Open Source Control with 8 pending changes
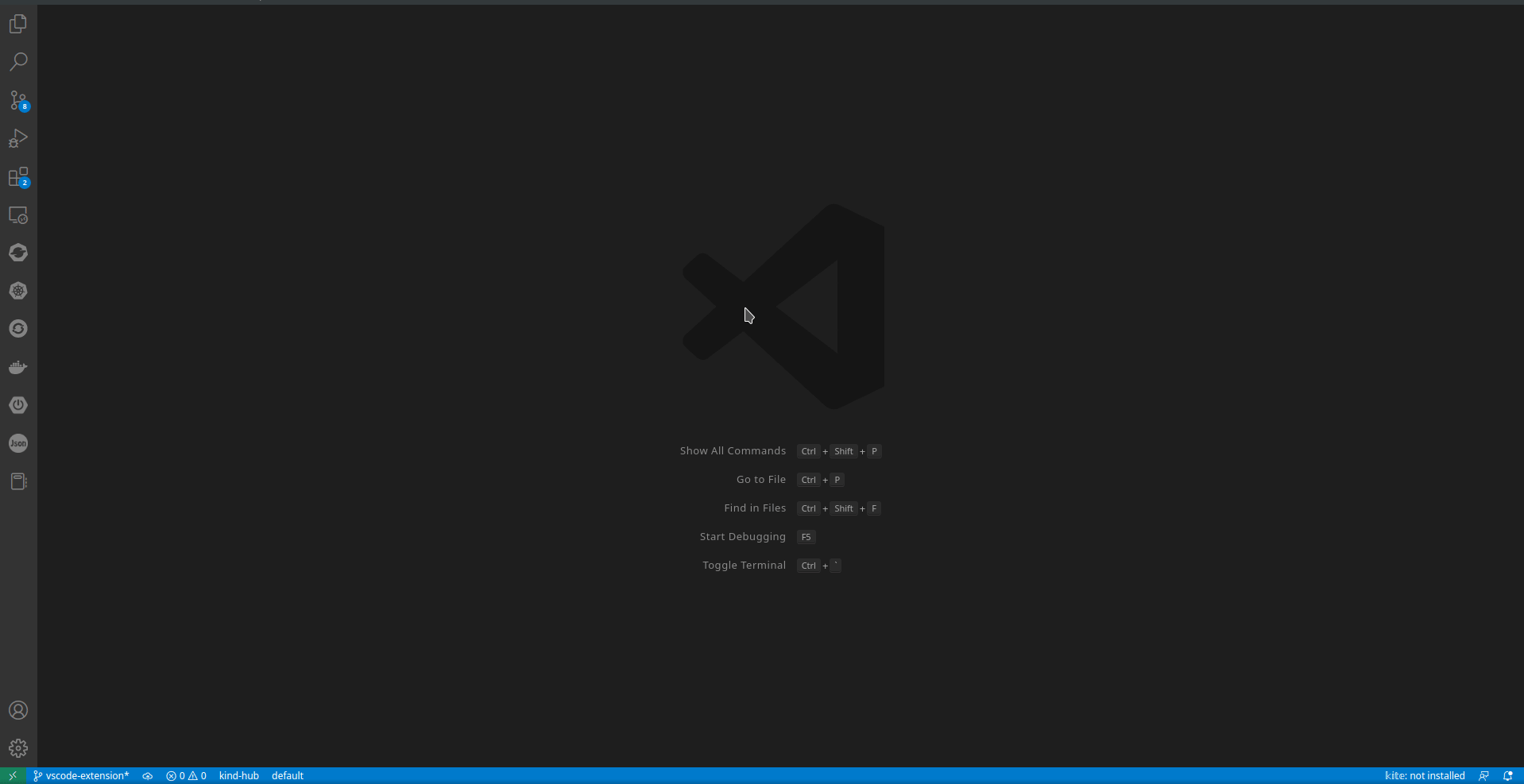 [18, 100]
